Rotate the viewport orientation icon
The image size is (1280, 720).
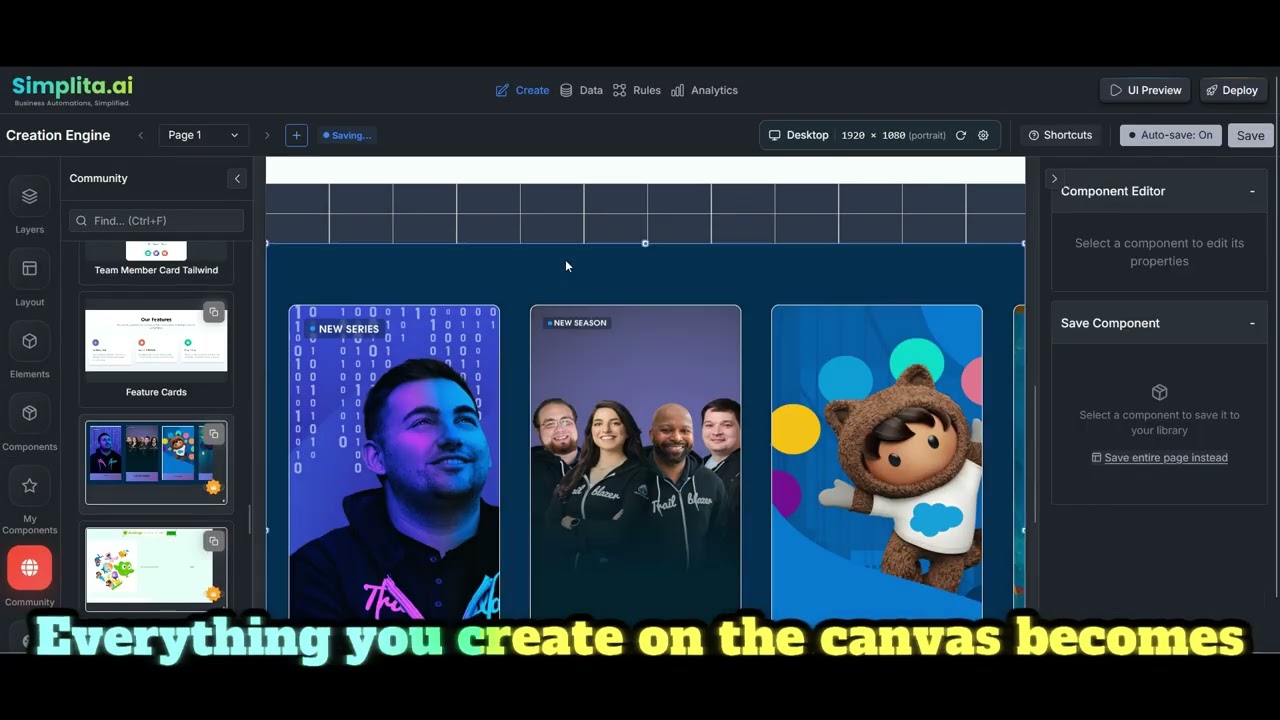(961, 135)
